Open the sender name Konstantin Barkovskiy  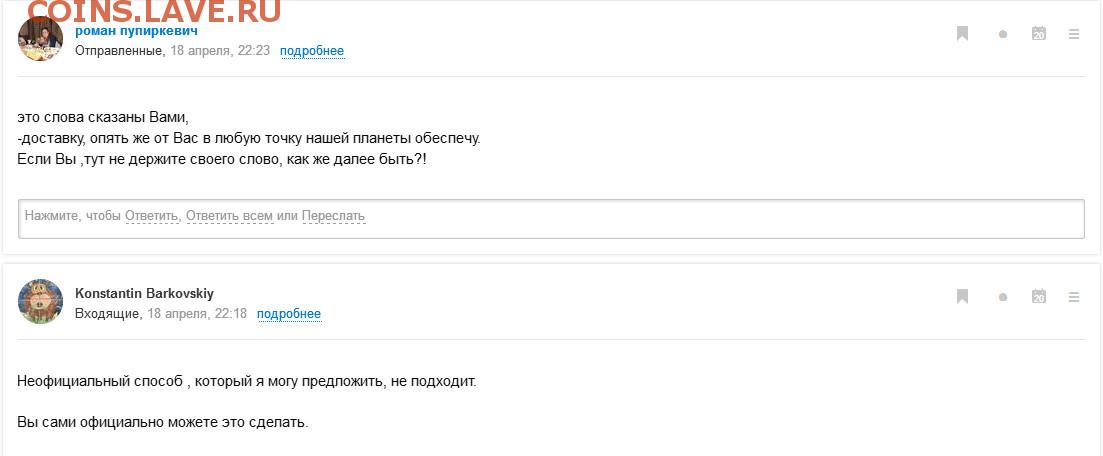tap(144, 293)
